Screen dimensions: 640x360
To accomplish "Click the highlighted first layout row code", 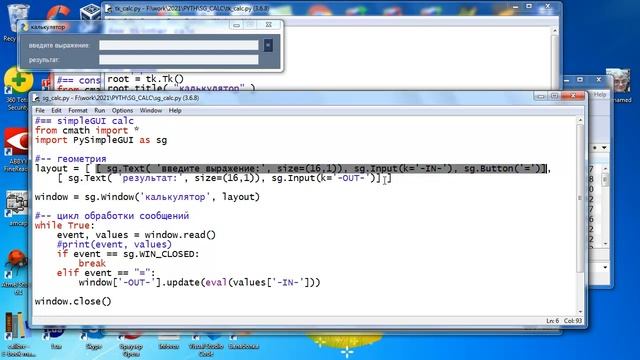I will 321,169.
